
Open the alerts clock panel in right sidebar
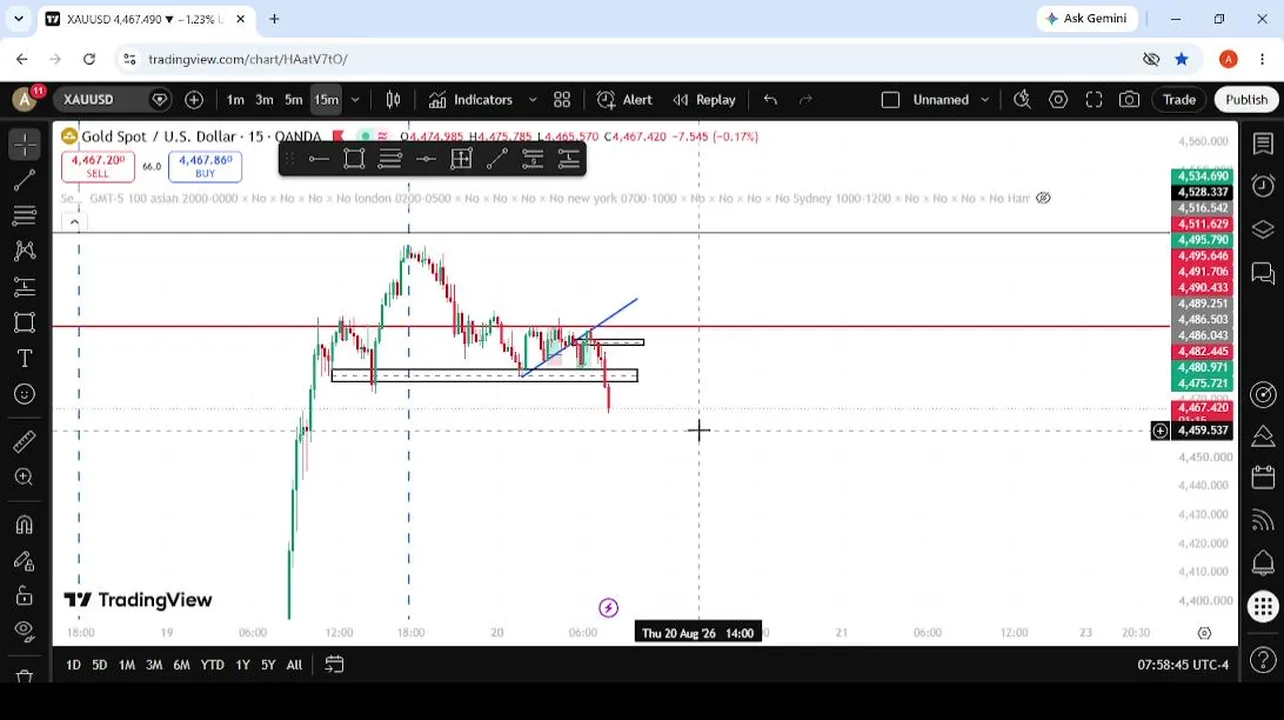point(1263,186)
